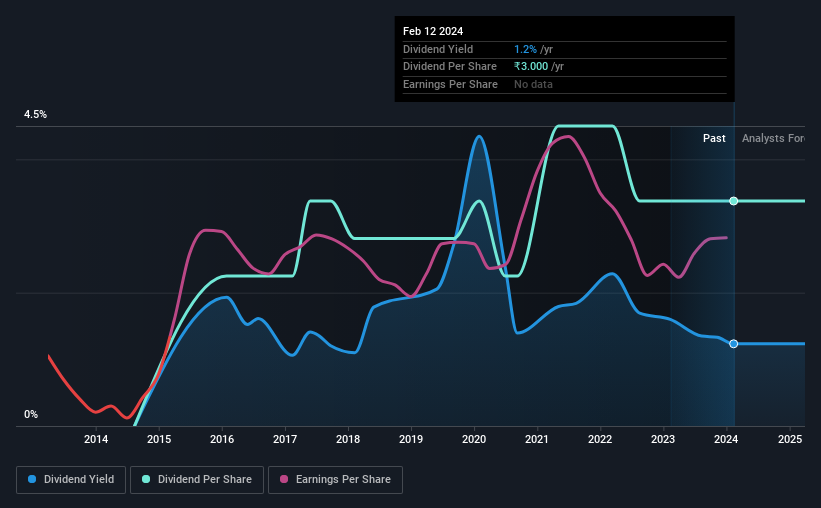Click the Past section label
Screen dimensions: 821x508
click(x=714, y=138)
